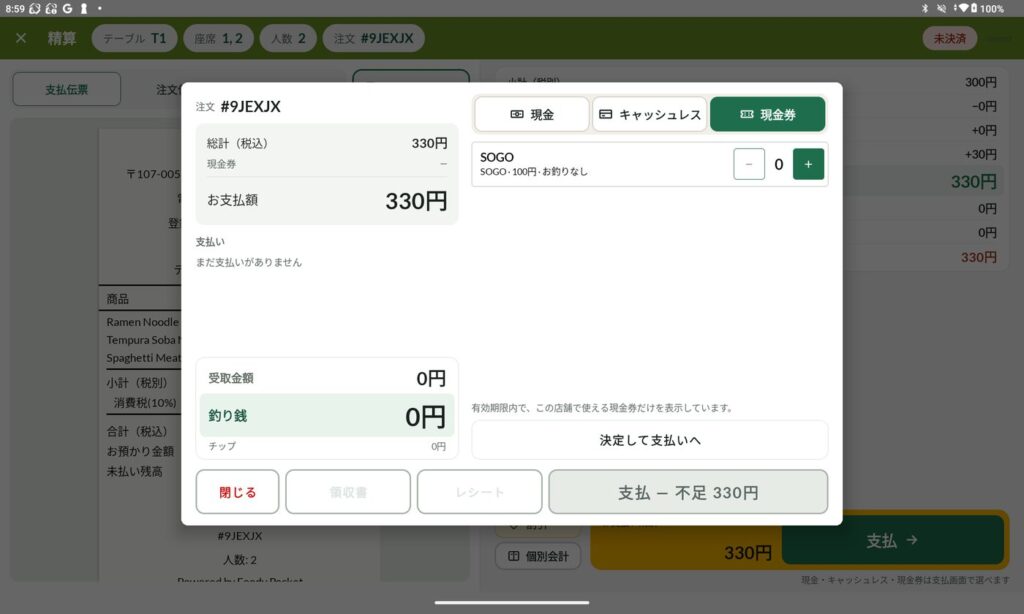Click the Ramen Noodle receipt line
Image resolution: width=1024 pixels, height=614 pixels.
(x=142, y=322)
